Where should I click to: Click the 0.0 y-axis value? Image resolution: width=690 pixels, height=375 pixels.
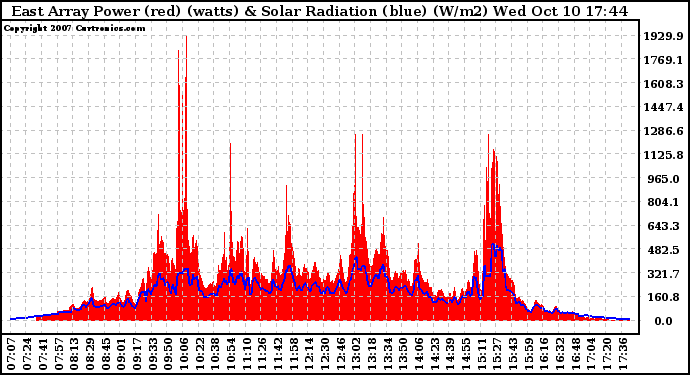point(664,321)
